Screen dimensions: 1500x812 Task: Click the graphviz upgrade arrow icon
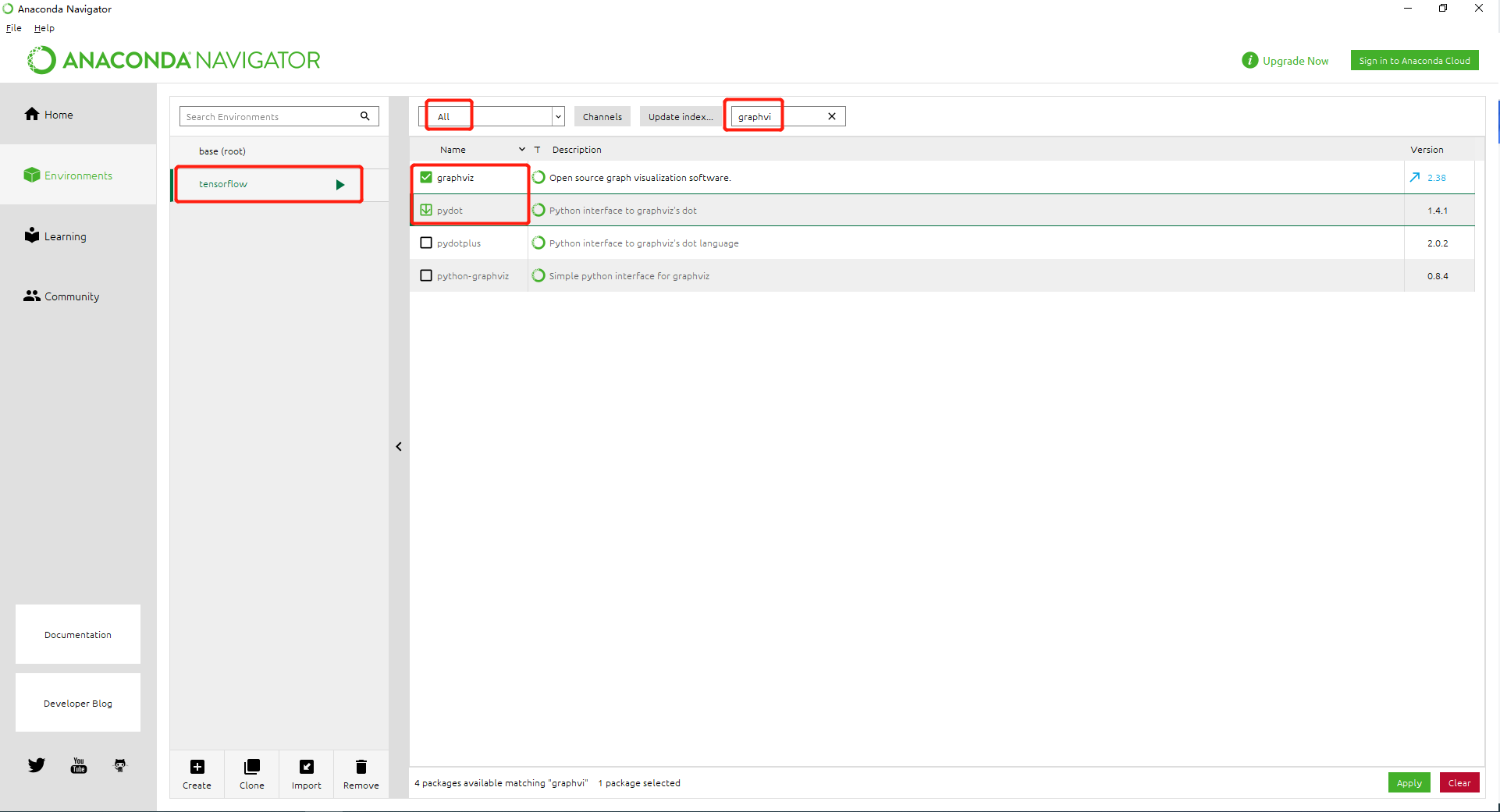click(1415, 177)
